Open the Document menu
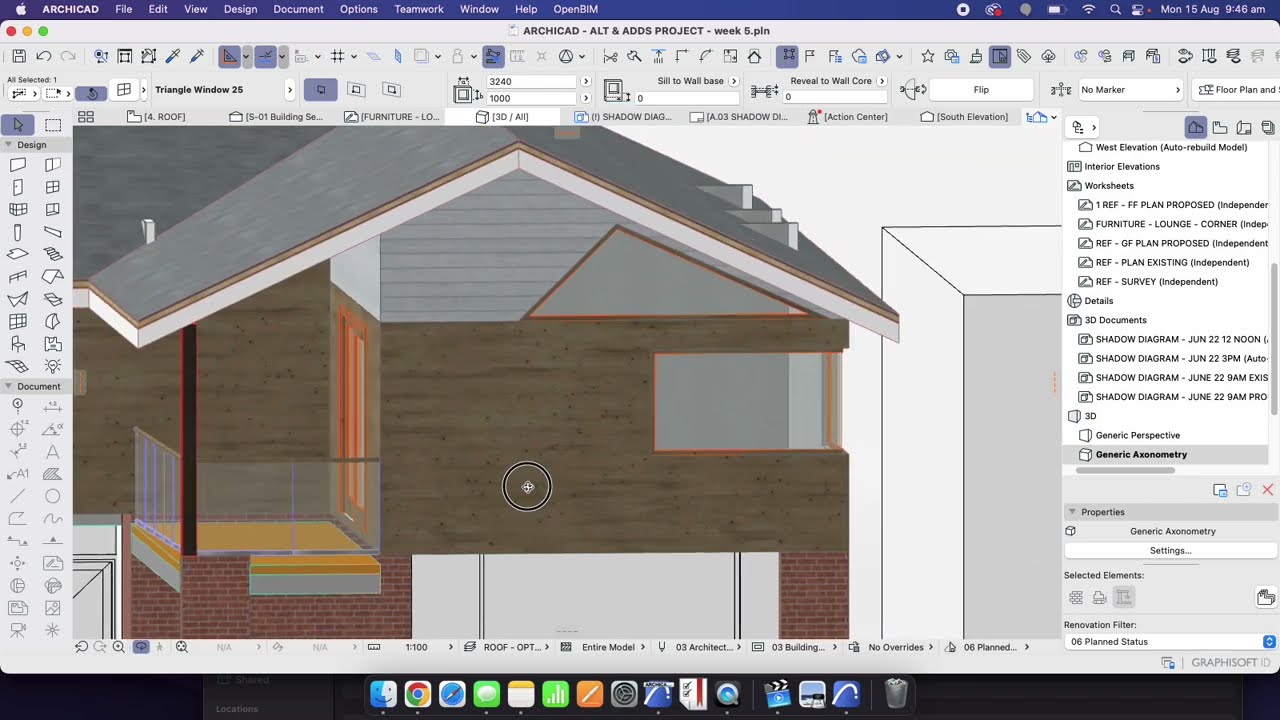 tap(298, 9)
